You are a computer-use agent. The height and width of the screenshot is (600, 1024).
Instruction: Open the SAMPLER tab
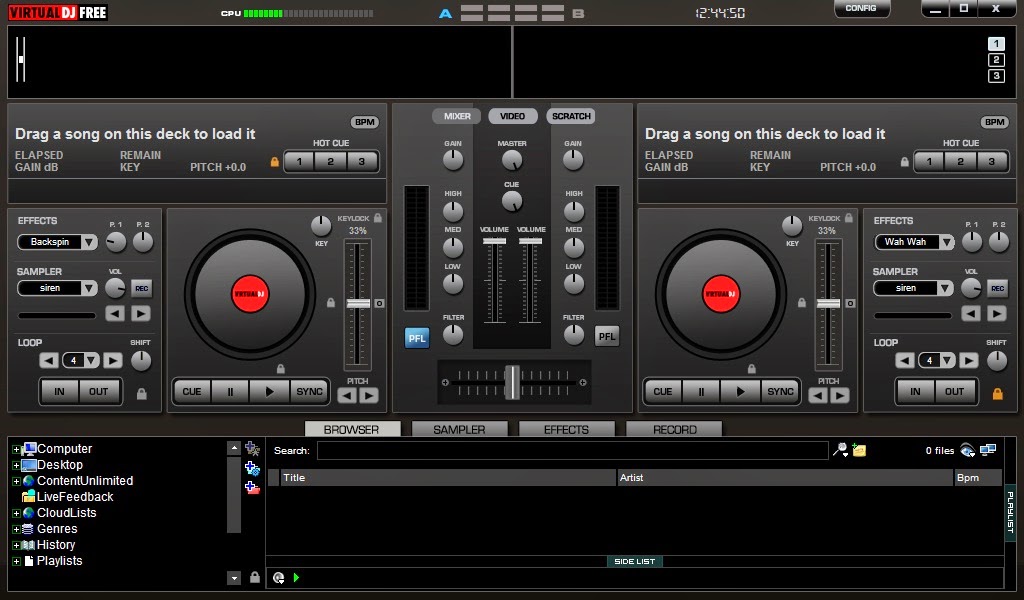[x=459, y=429]
